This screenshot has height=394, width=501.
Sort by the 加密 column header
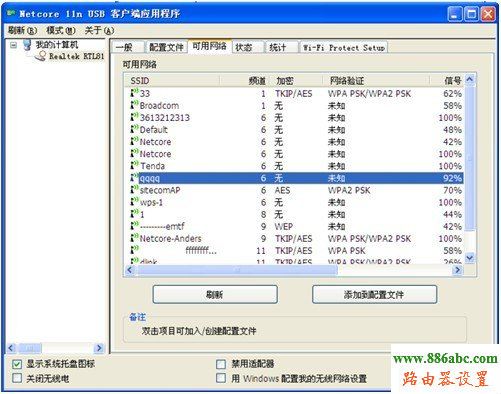(297, 80)
